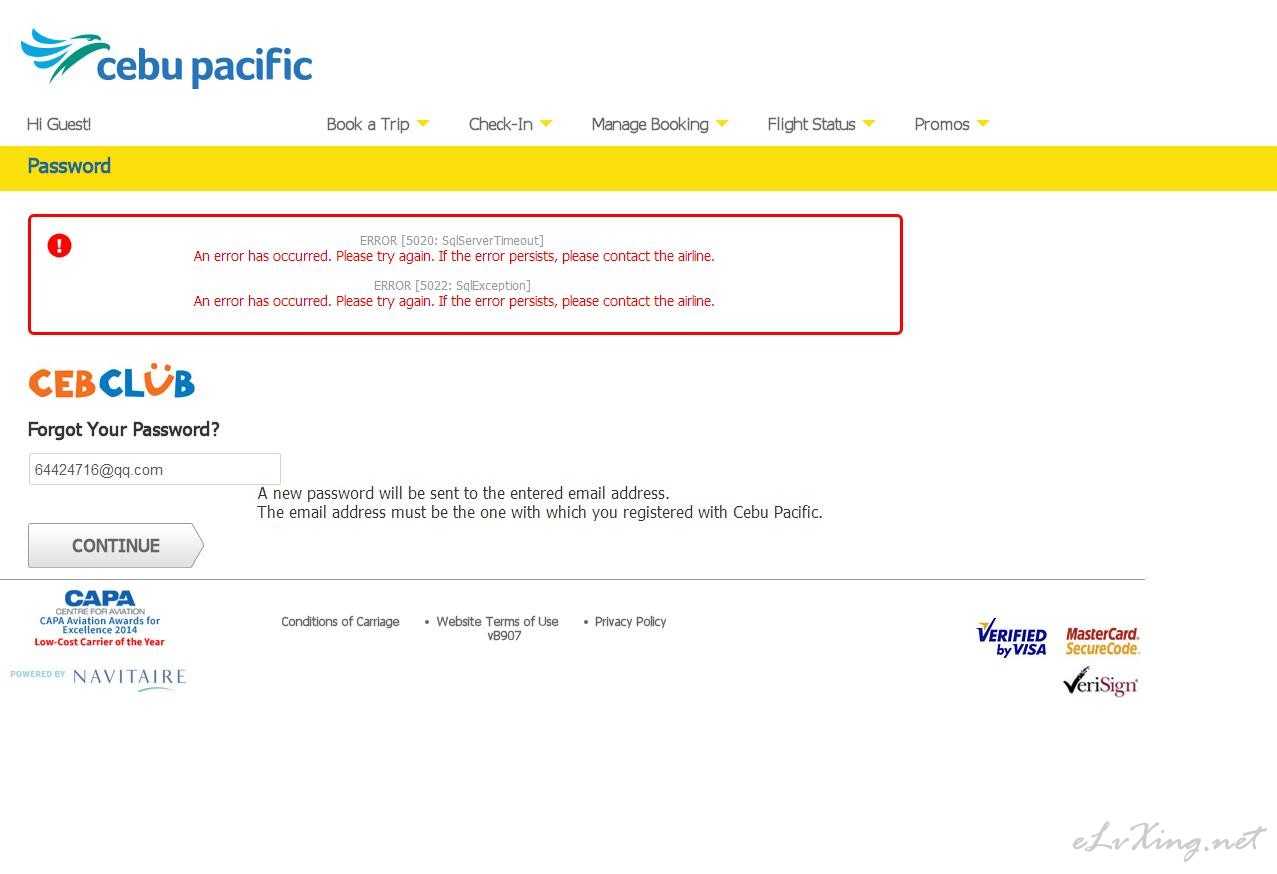The image size is (1277, 874).
Task: Click the CAPA Aviation Awards badge
Action: point(100,619)
